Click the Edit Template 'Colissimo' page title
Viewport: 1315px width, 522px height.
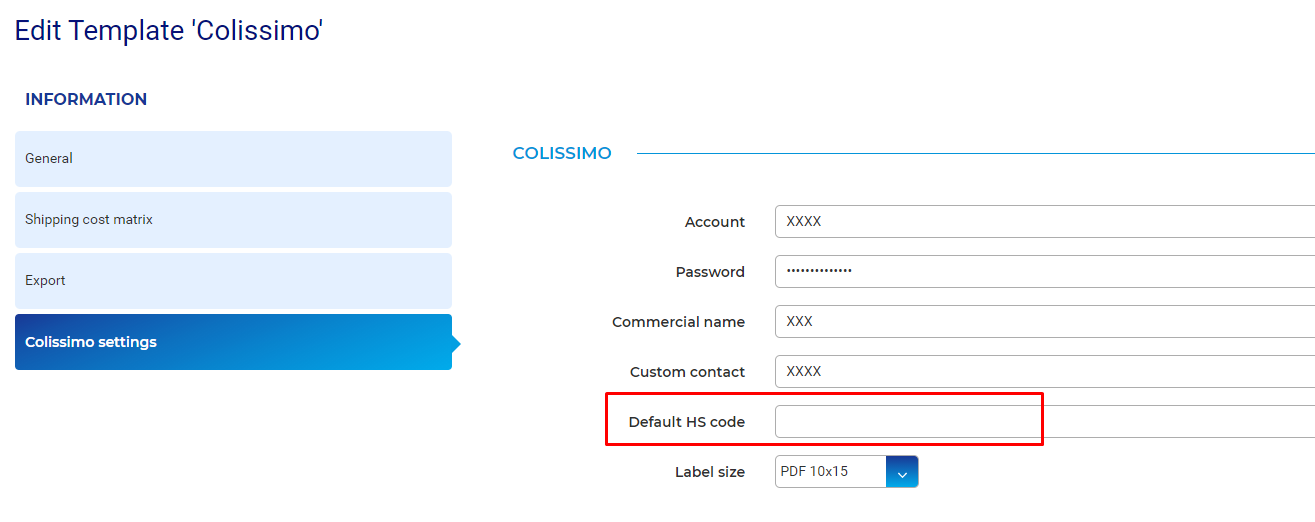(x=169, y=30)
